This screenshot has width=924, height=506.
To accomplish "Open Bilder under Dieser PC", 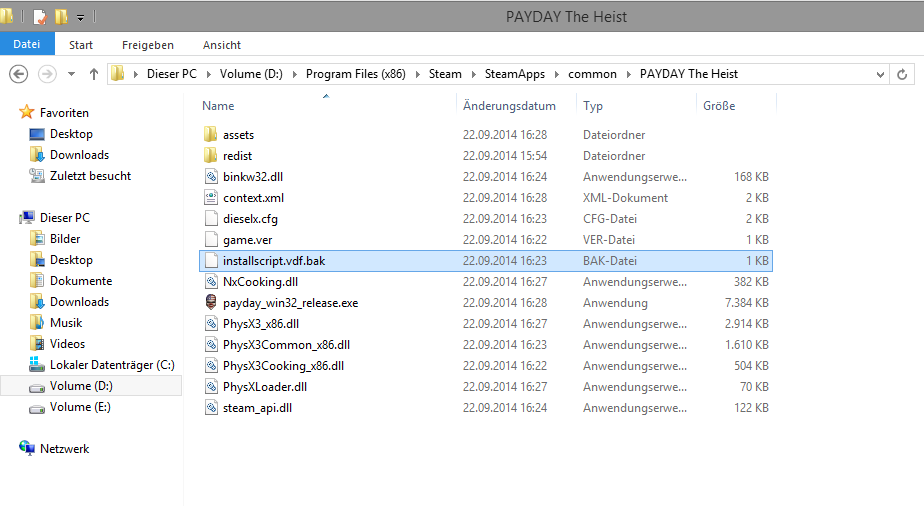I will (65, 239).
